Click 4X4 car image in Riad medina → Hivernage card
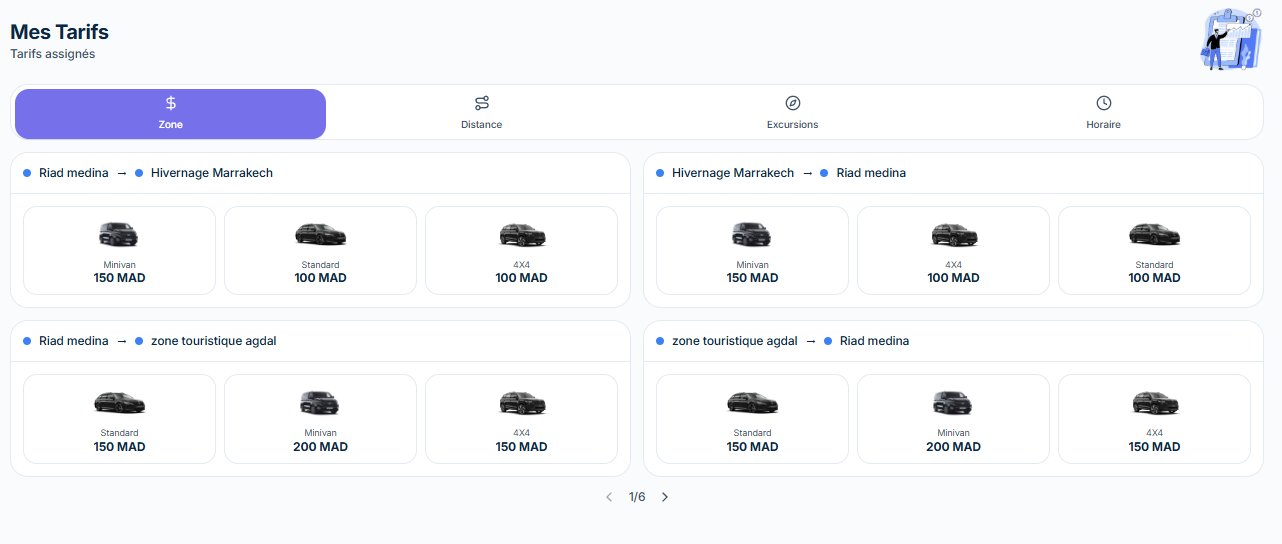Viewport: 1282px width, 544px height. coord(521,235)
